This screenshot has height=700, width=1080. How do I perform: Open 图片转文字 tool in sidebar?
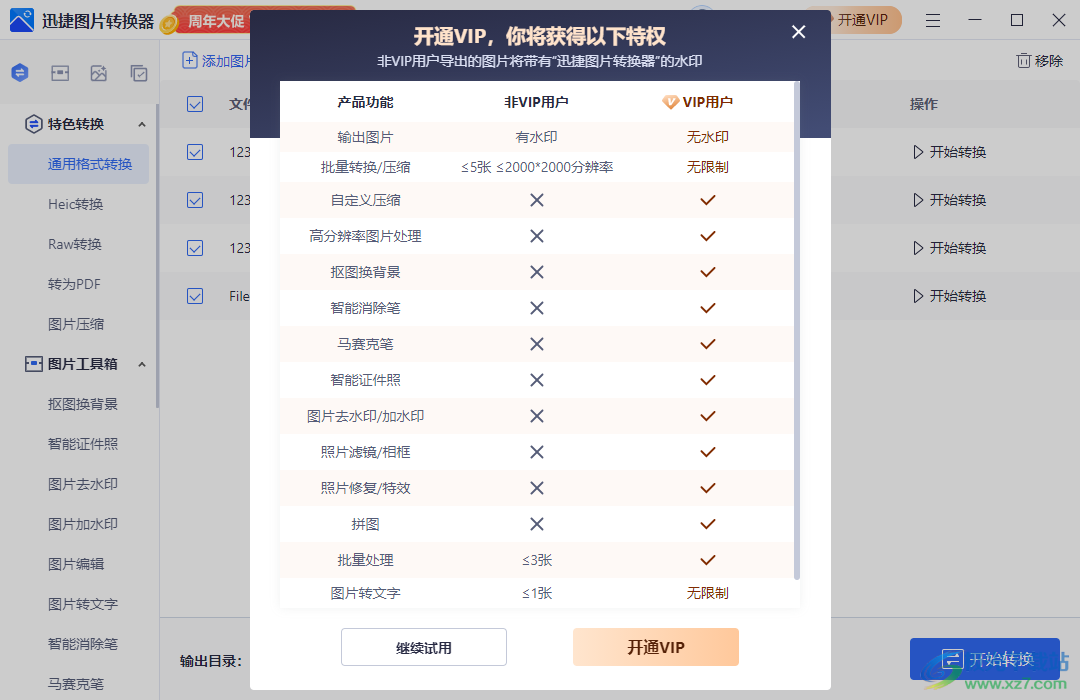(83, 604)
